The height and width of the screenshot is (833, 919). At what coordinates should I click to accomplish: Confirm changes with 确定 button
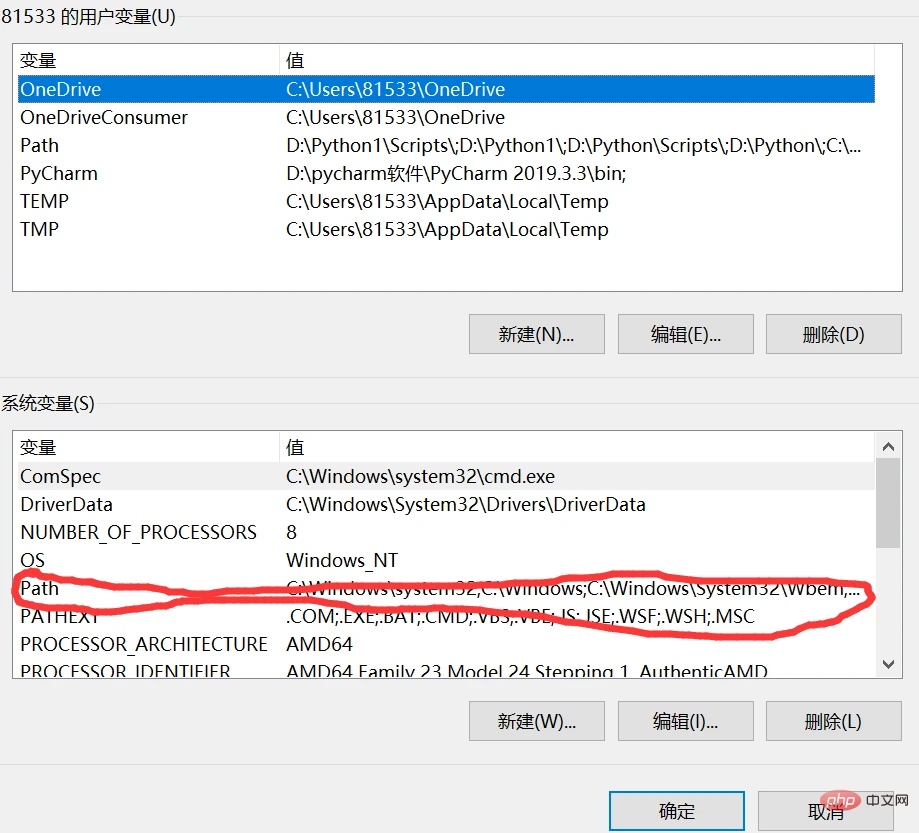click(677, 811)
